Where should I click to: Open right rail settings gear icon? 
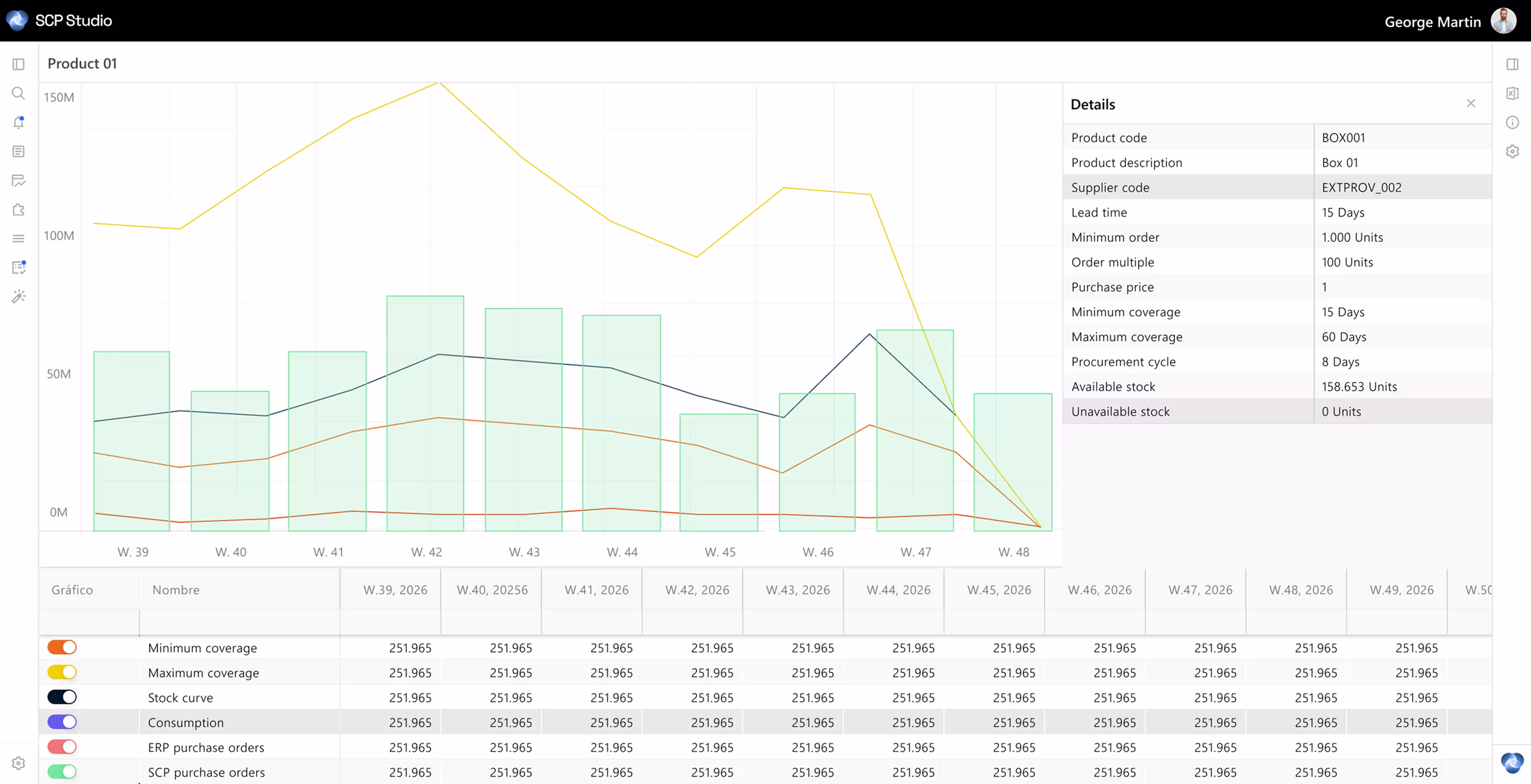click(x=1513, y=152)
